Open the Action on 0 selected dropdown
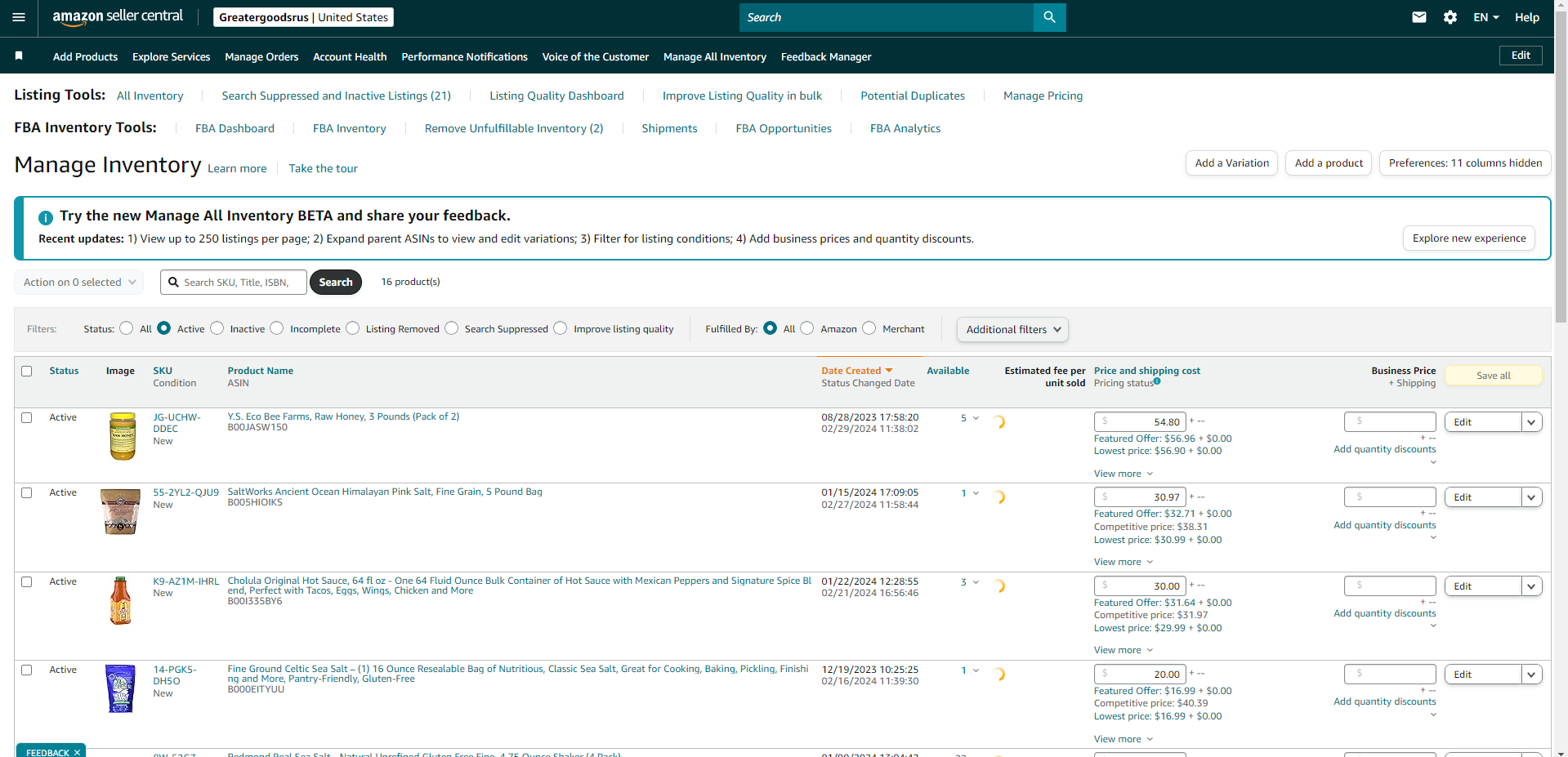Image resolution: width=1568 pixels, height=757 pixels. click(x=79, y=283)
